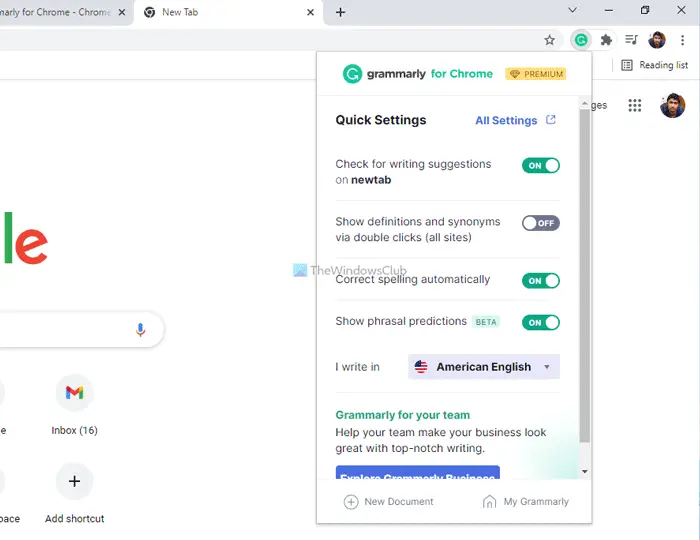
Task: Click the Grammarly popup scrollbar thumb
Action: [x=584, y=276]
